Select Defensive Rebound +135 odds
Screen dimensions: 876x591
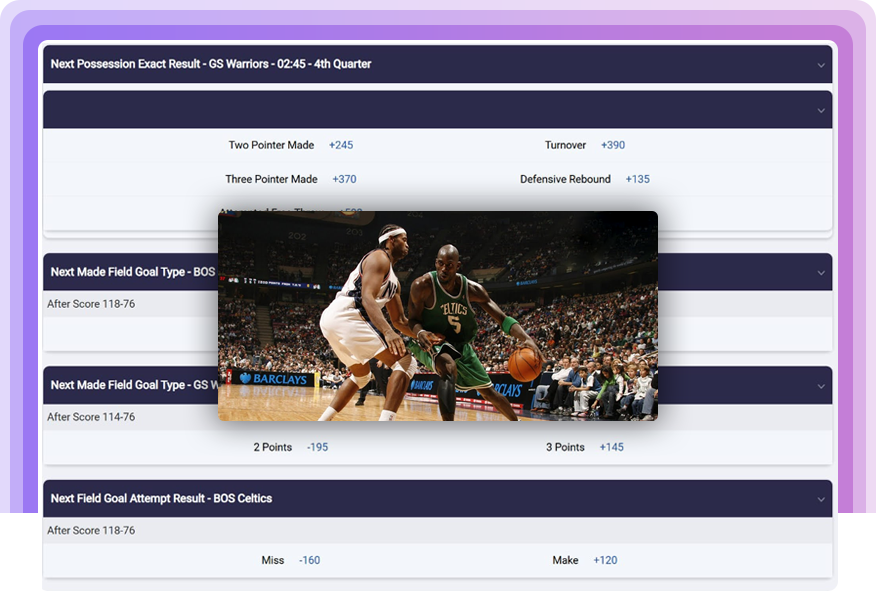(637, 179)
